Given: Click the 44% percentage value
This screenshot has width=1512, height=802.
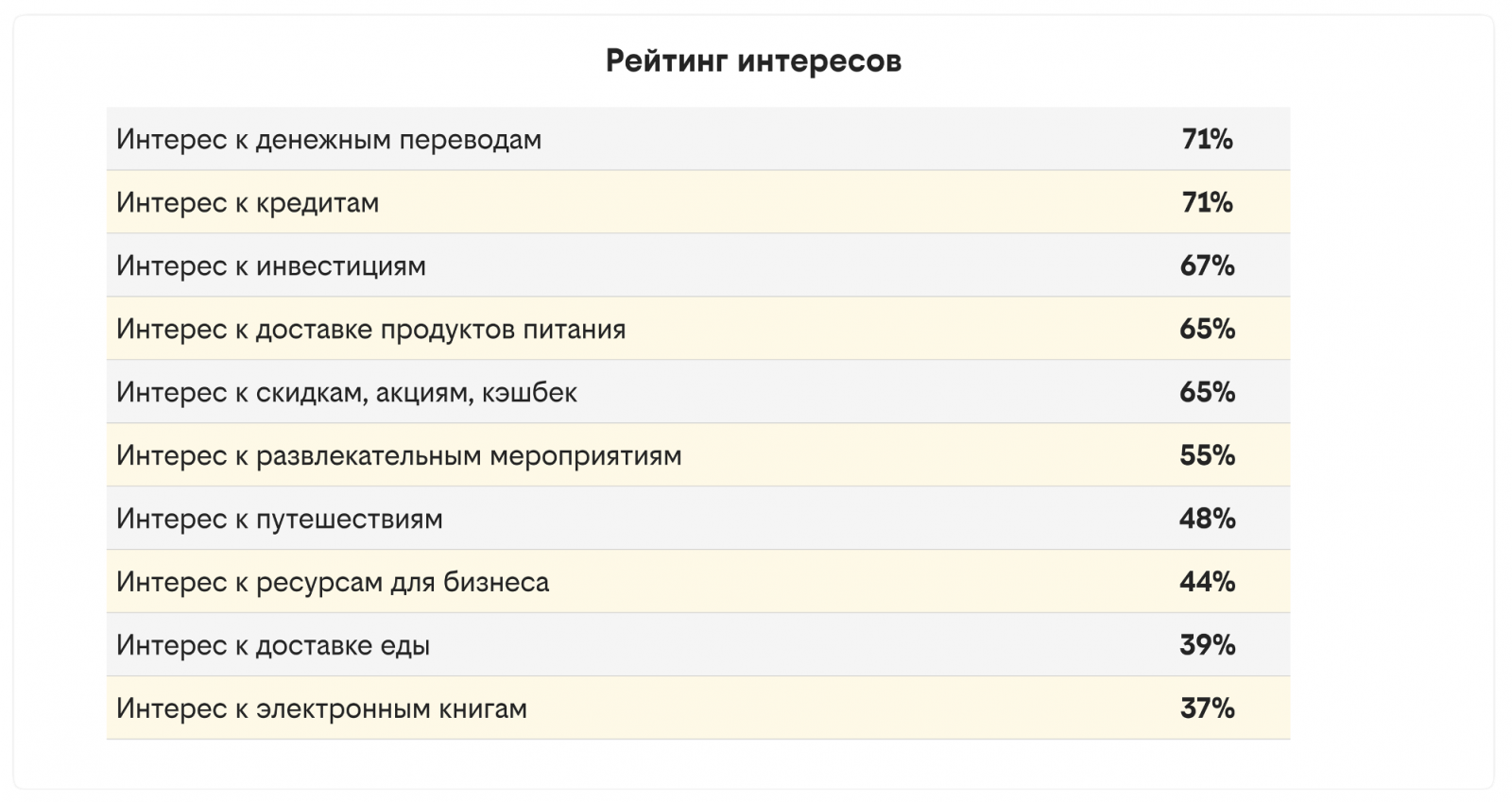Looking at the screenshot, I should [x=1207, y=583].
